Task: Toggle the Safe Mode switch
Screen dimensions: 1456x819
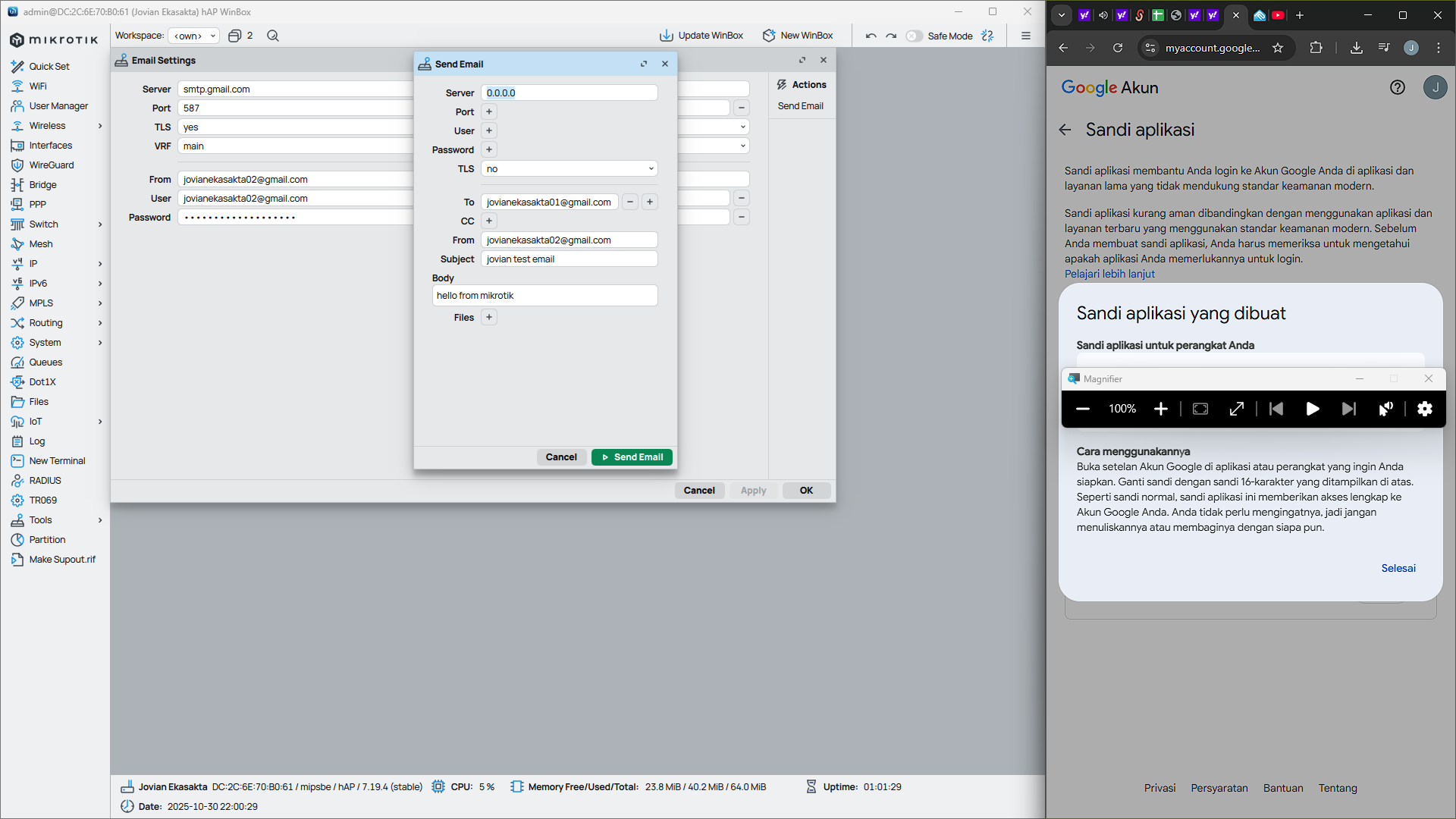Action: (x=914, y=36)
